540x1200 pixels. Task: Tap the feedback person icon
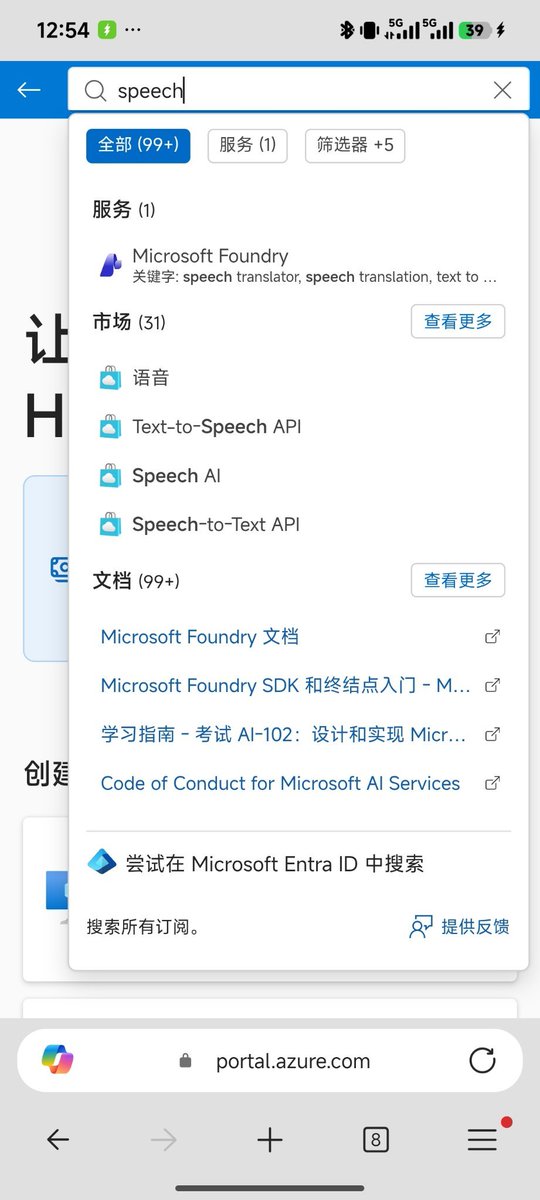pos(421,927)
